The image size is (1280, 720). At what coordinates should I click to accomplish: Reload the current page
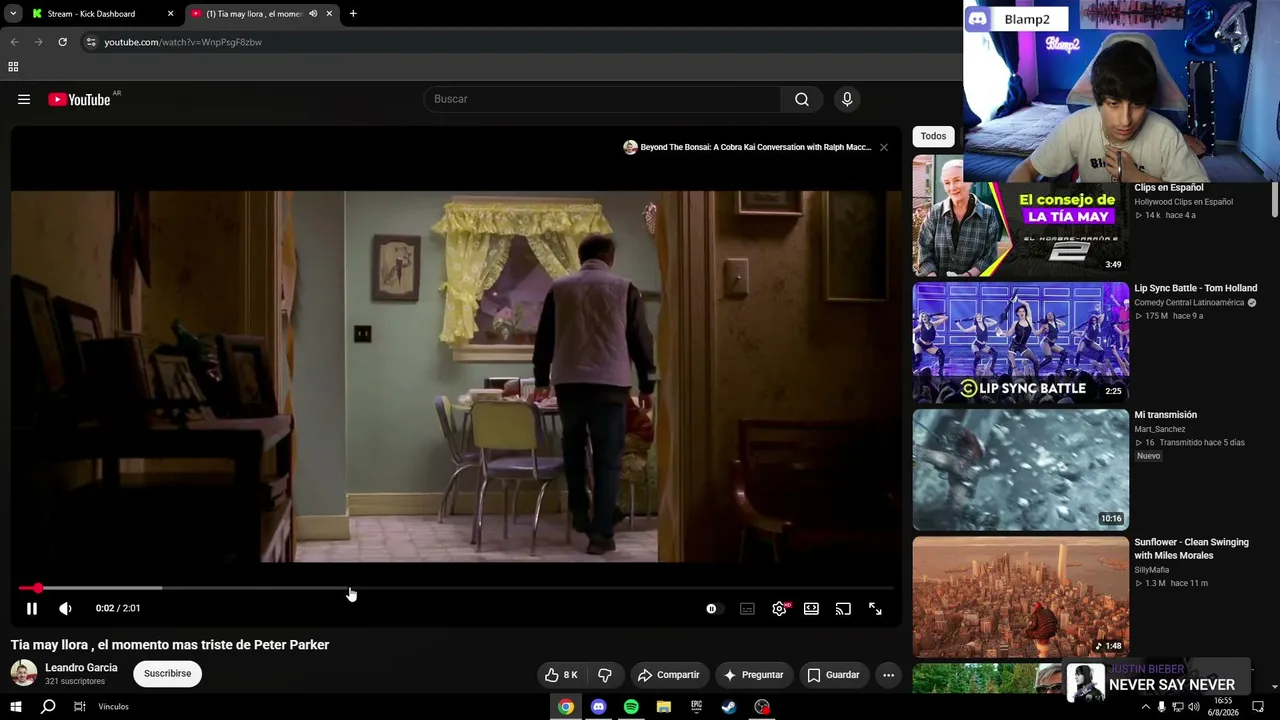pyautogui.click(x=62, y=42)
